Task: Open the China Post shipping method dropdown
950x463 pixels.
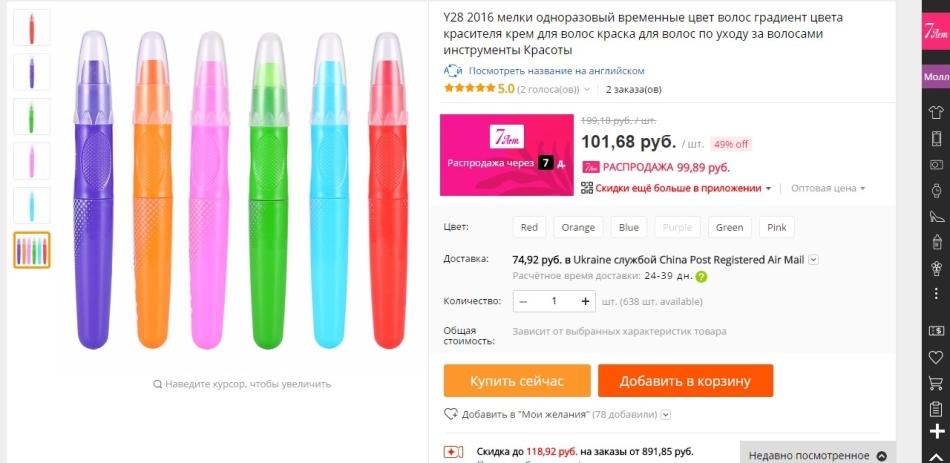Action: (814, 260)
